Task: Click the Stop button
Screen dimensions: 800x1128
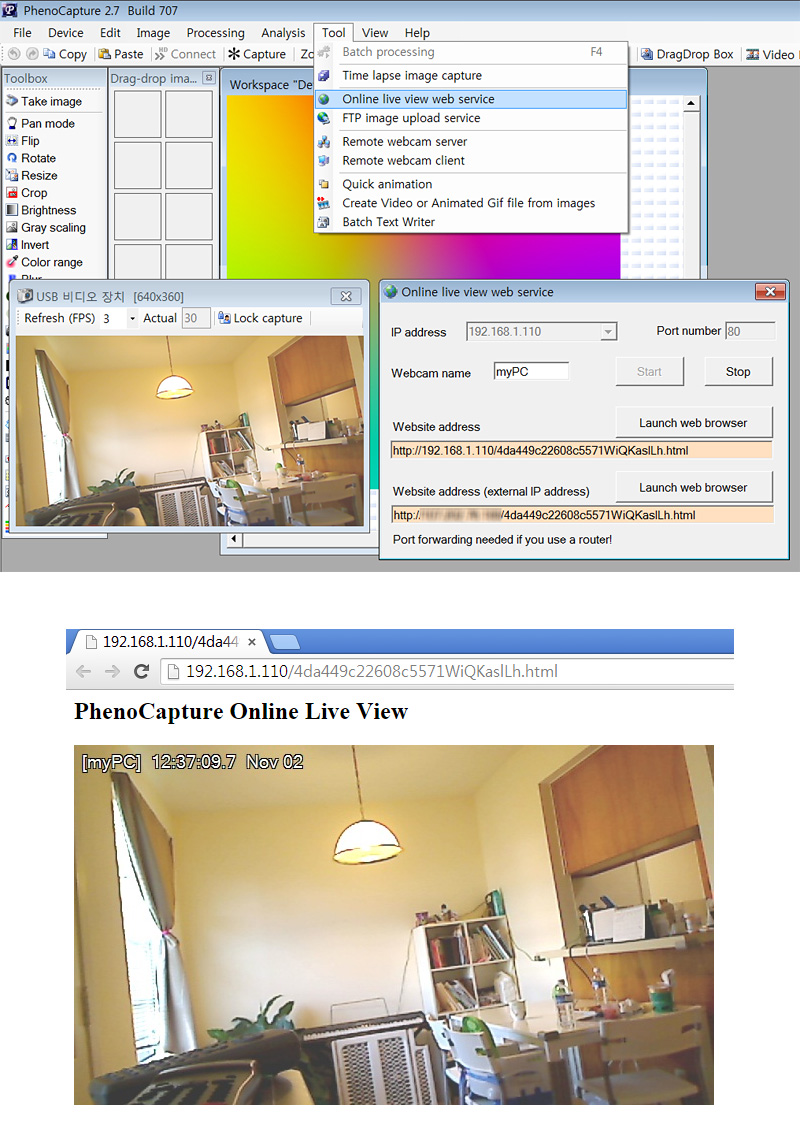Action: click(x=738, y=371)
